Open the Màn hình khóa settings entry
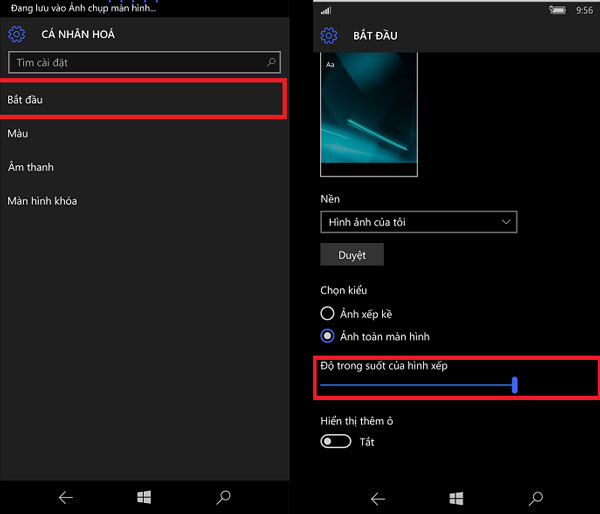The height and width of the screenshot is (514, 600). coord(42,201)
